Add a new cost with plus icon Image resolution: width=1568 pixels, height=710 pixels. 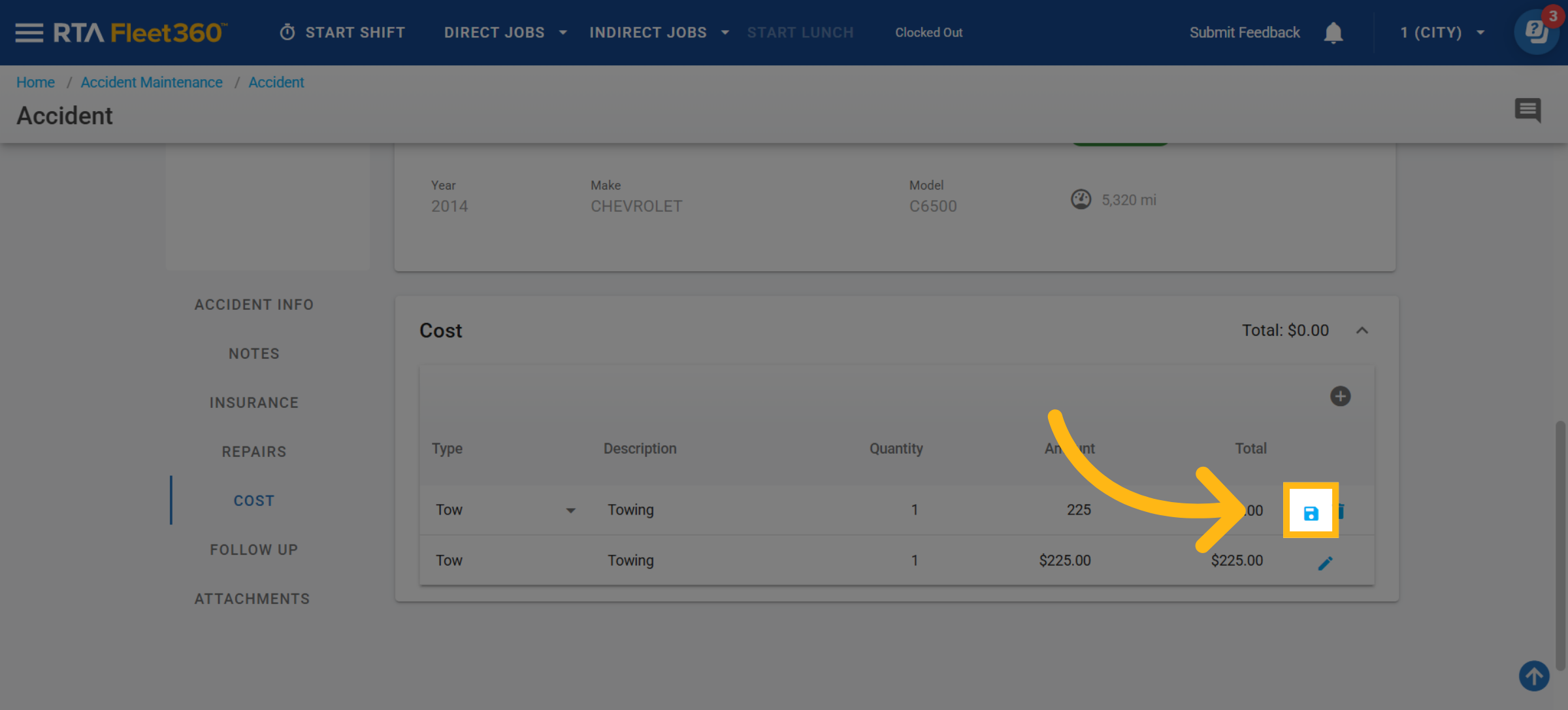pyautogui.click(x=1340, y=396)
